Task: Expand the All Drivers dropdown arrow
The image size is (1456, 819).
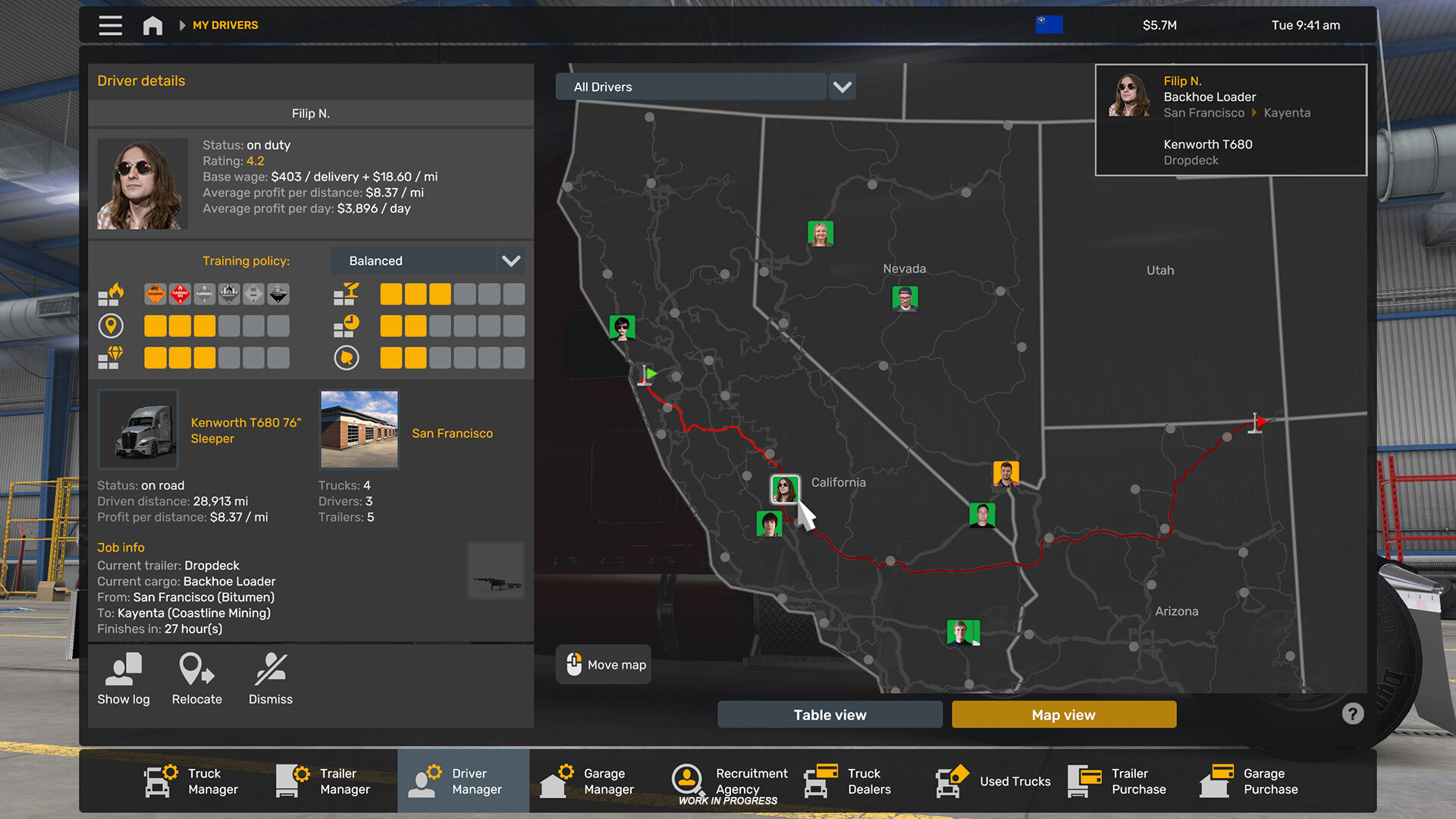Action: 843,86
